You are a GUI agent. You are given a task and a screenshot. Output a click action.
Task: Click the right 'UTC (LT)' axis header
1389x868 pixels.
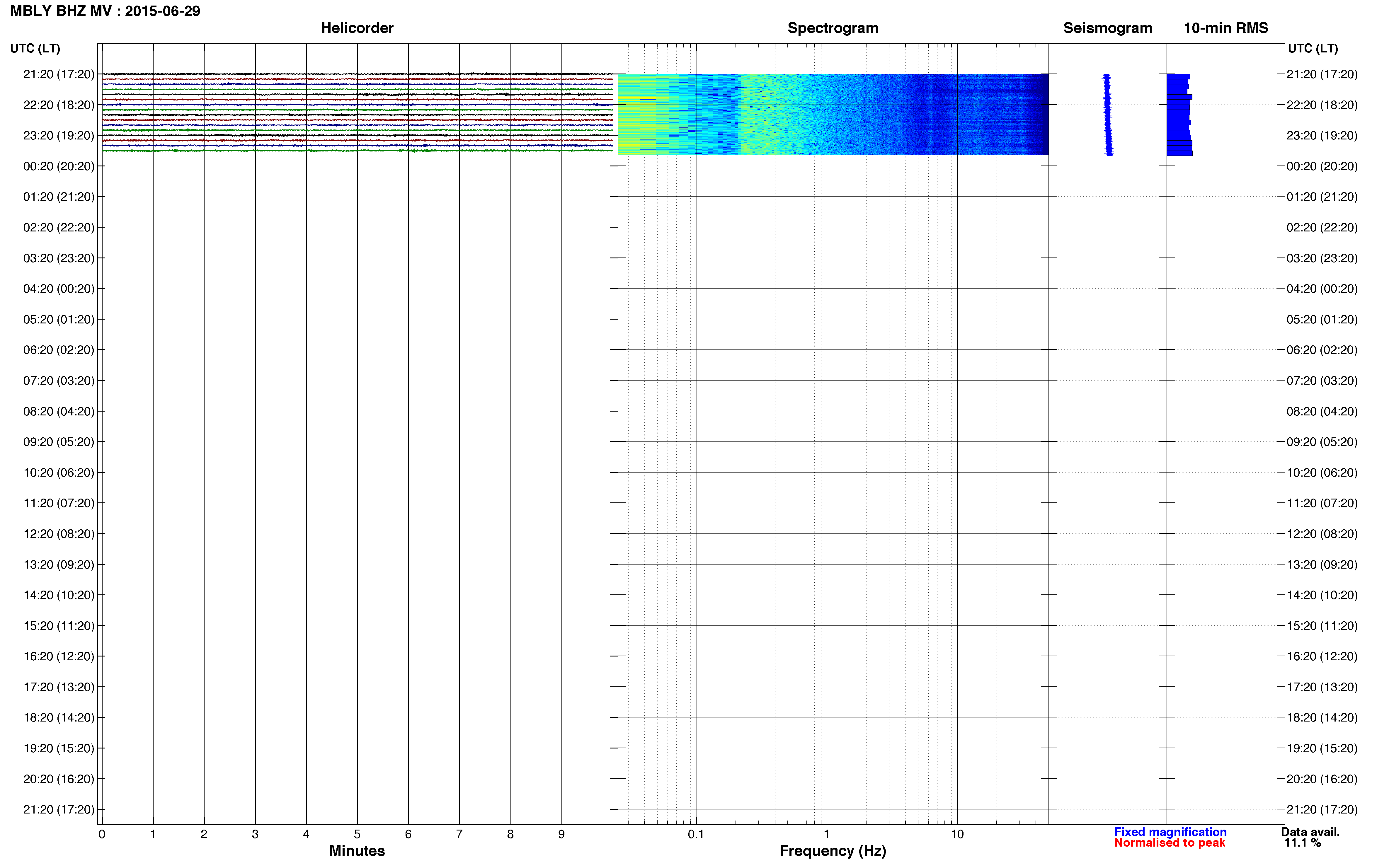pyautogui.click(x=1313, y=48)
